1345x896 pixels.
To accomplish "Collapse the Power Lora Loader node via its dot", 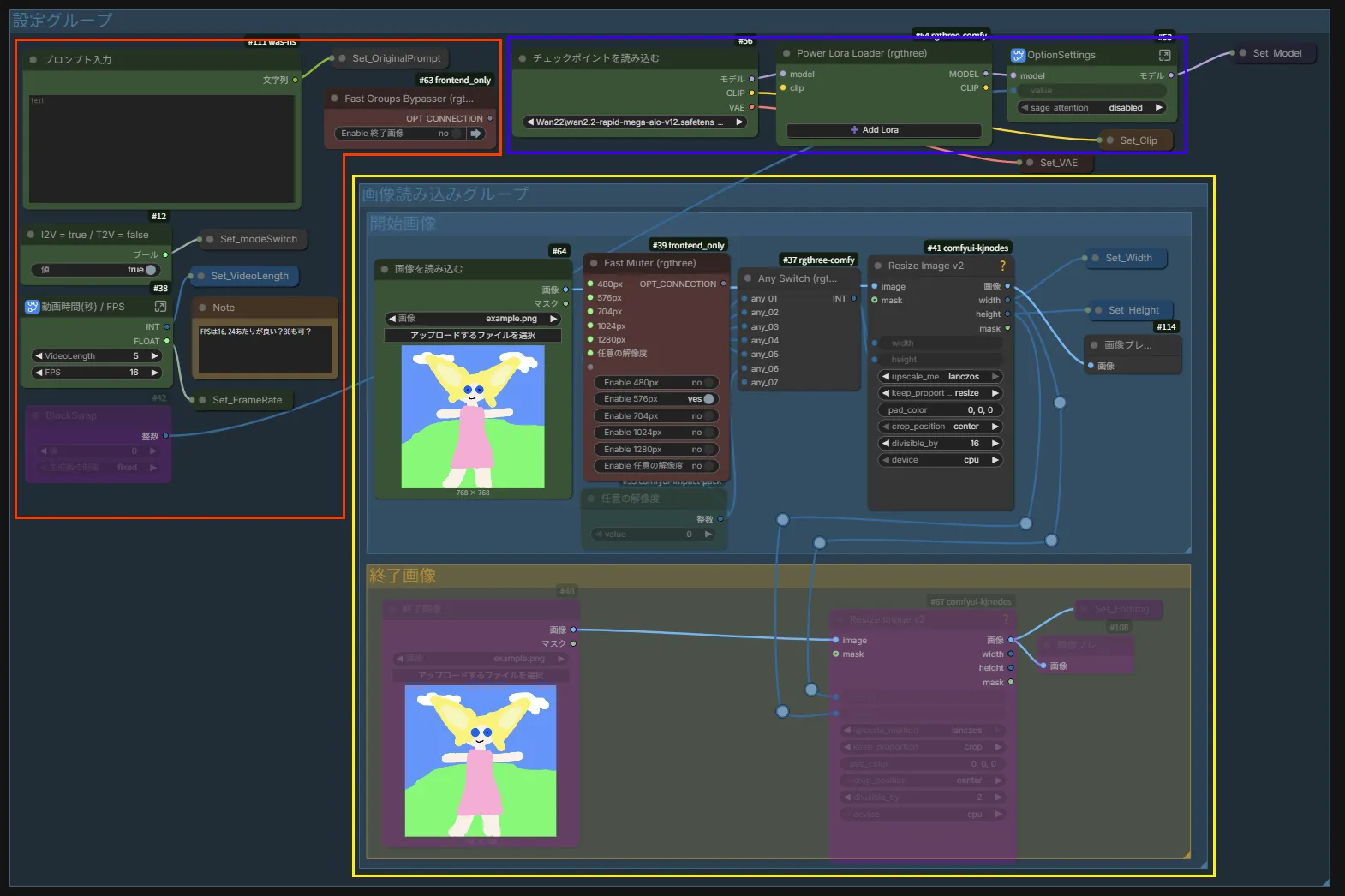I will point(786,53).
